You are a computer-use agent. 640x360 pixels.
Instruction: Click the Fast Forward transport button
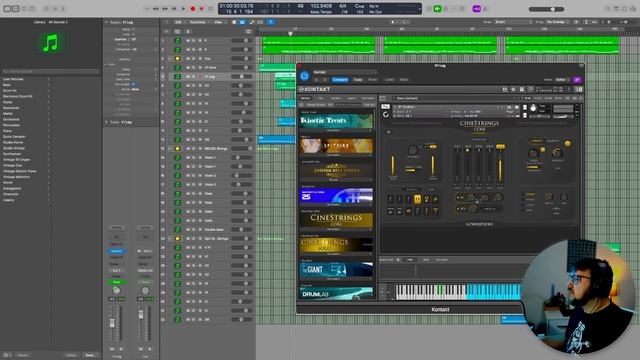point(165,9)
